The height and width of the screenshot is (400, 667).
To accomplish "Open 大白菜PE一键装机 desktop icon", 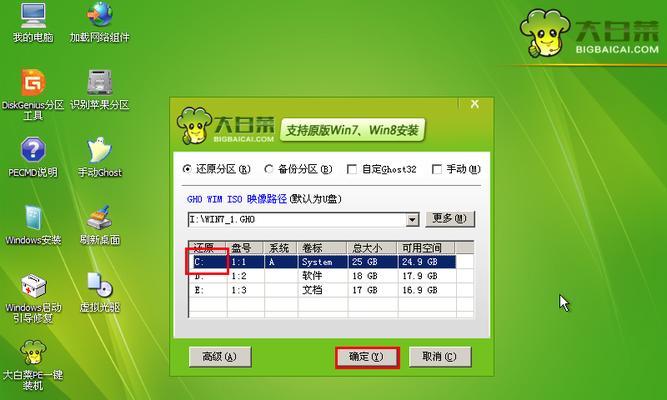I will (33, 365).
